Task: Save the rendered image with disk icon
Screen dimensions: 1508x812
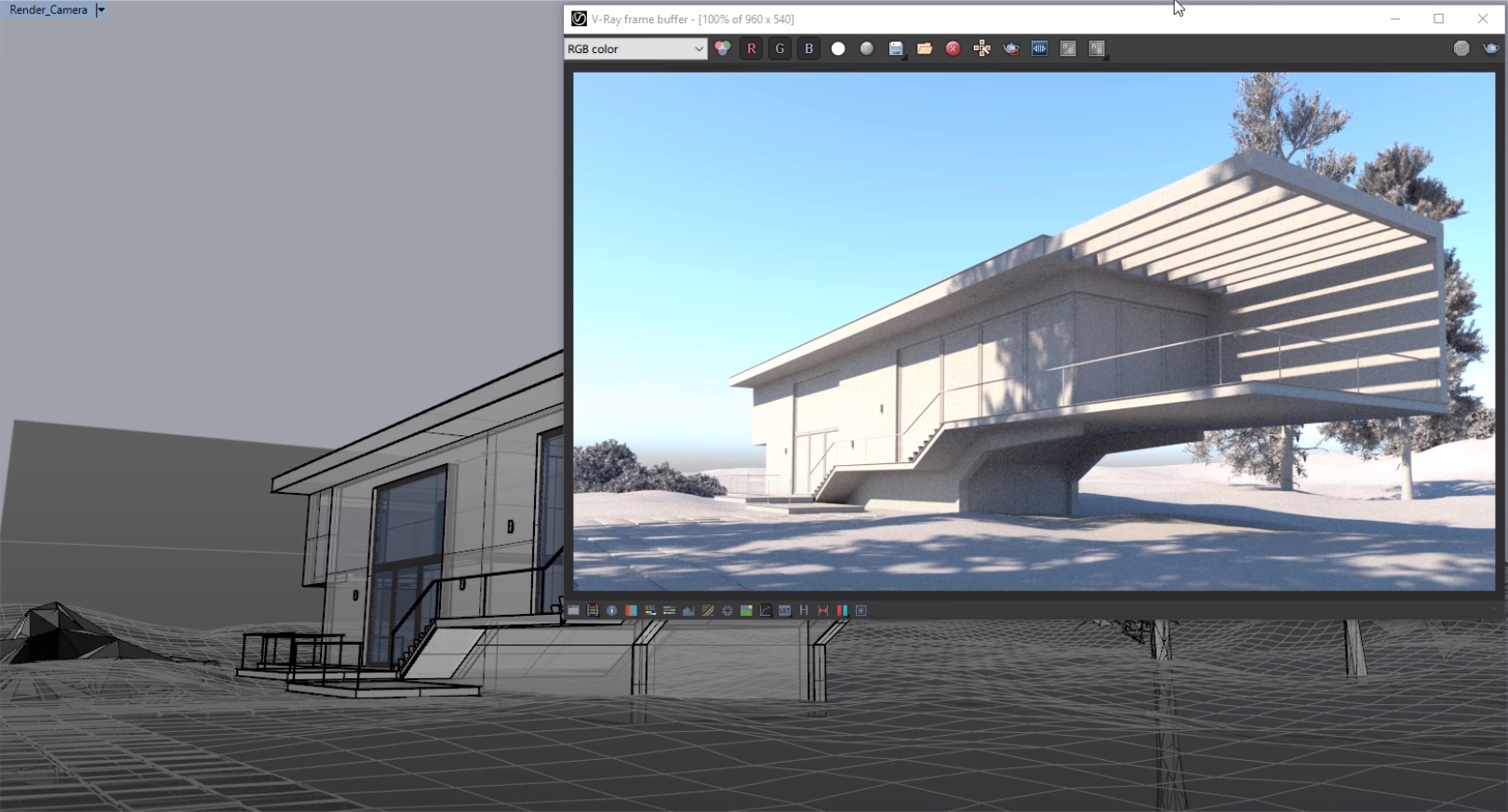Action: 896,49
